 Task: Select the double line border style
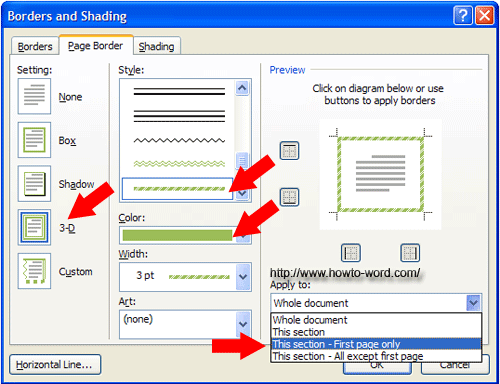(179, 92)
